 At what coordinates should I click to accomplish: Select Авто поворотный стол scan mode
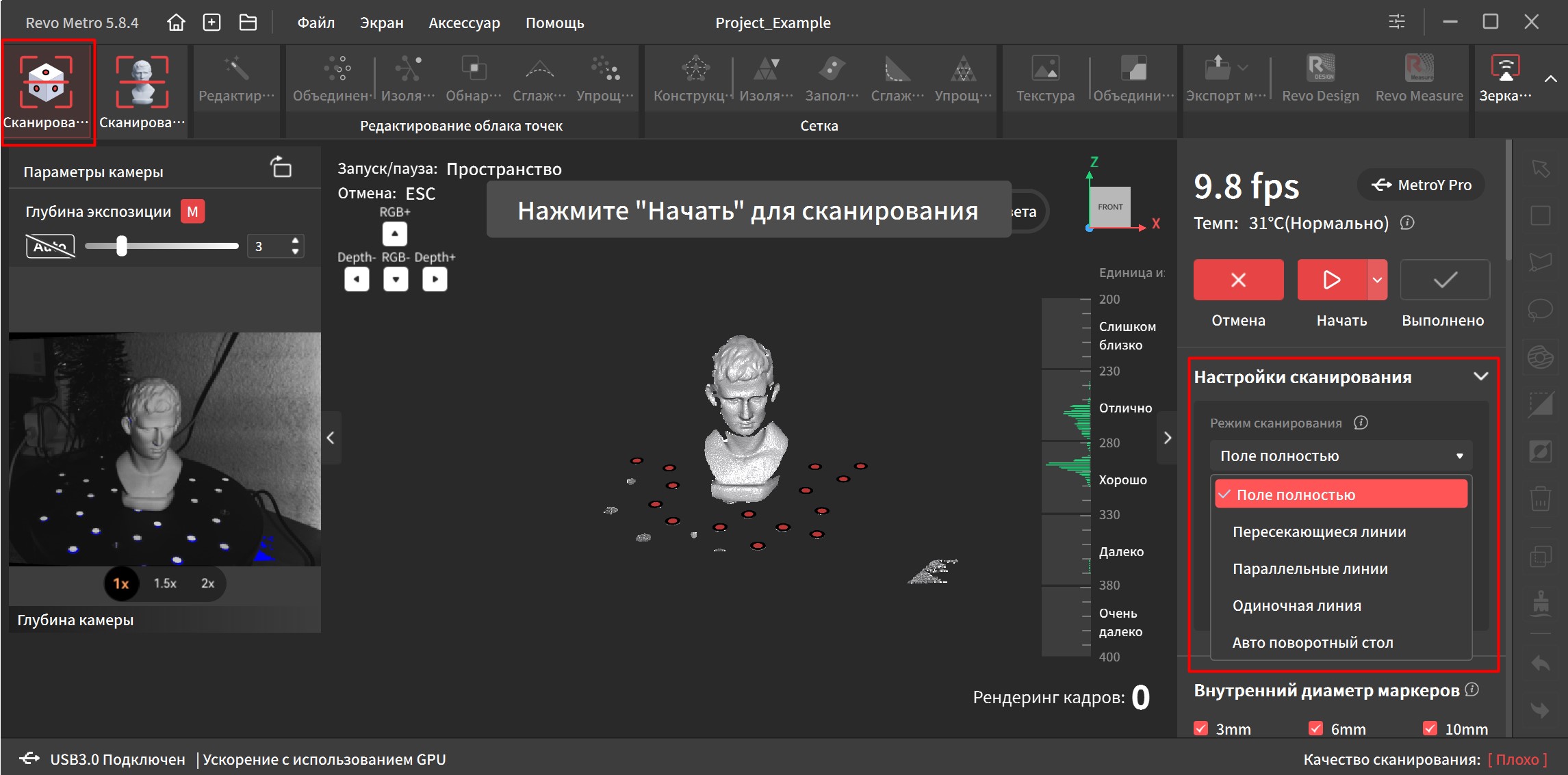(1312, 642)
